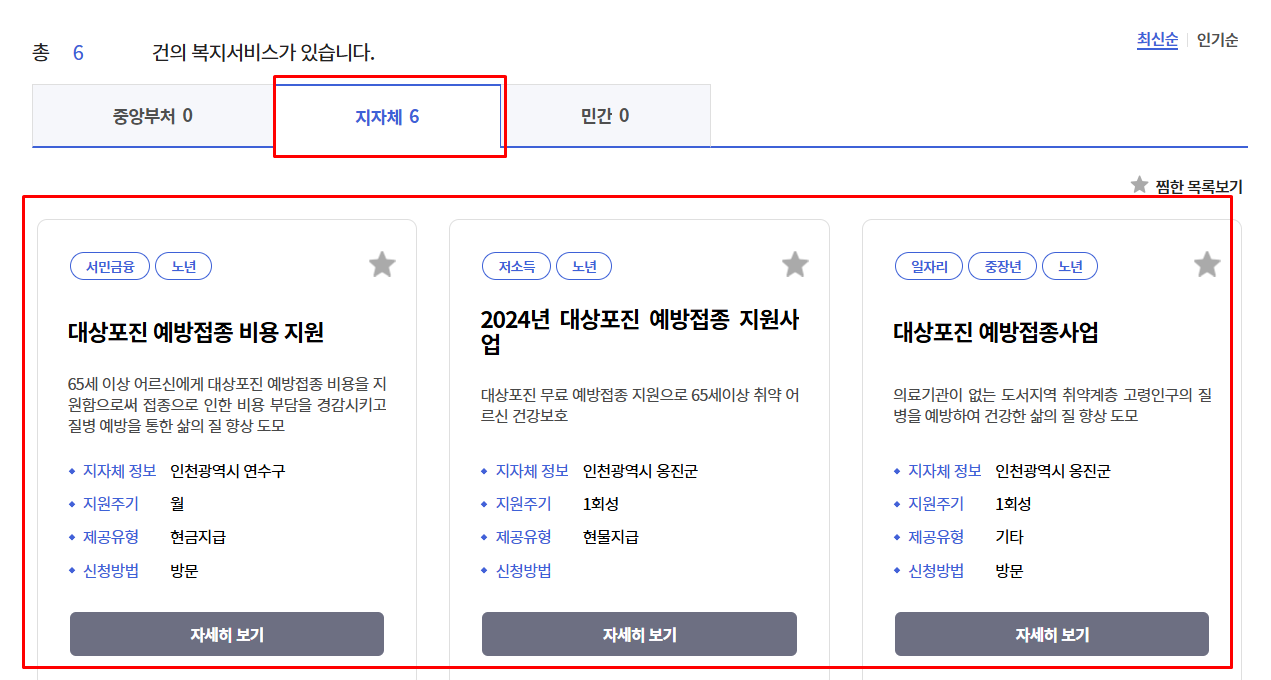Click 자세히 보기 on the 대상포진 예방접종 비용 지원 card

tap(226, 633)
